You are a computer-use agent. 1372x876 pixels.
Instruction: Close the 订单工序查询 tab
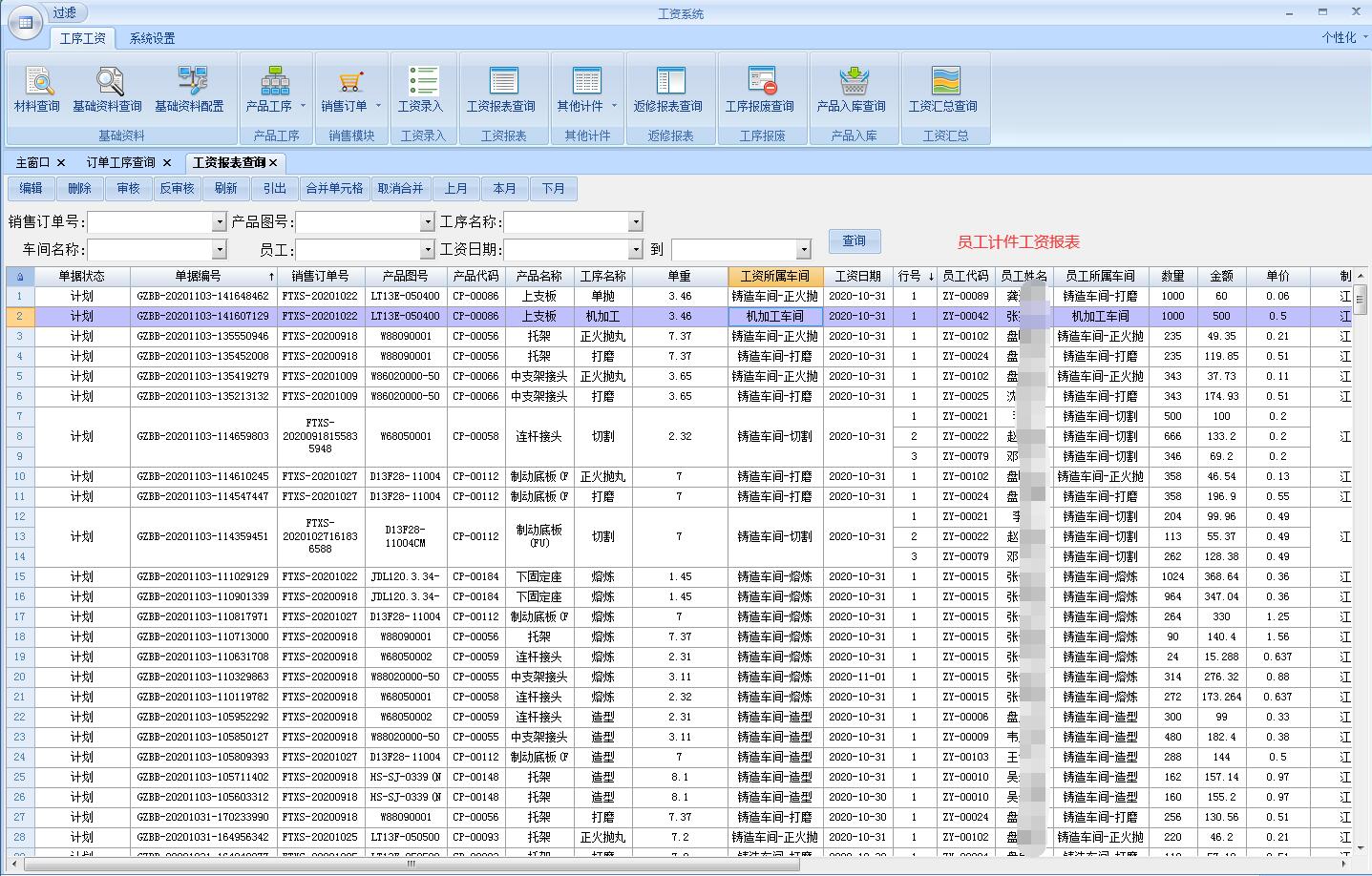[167, 163]
